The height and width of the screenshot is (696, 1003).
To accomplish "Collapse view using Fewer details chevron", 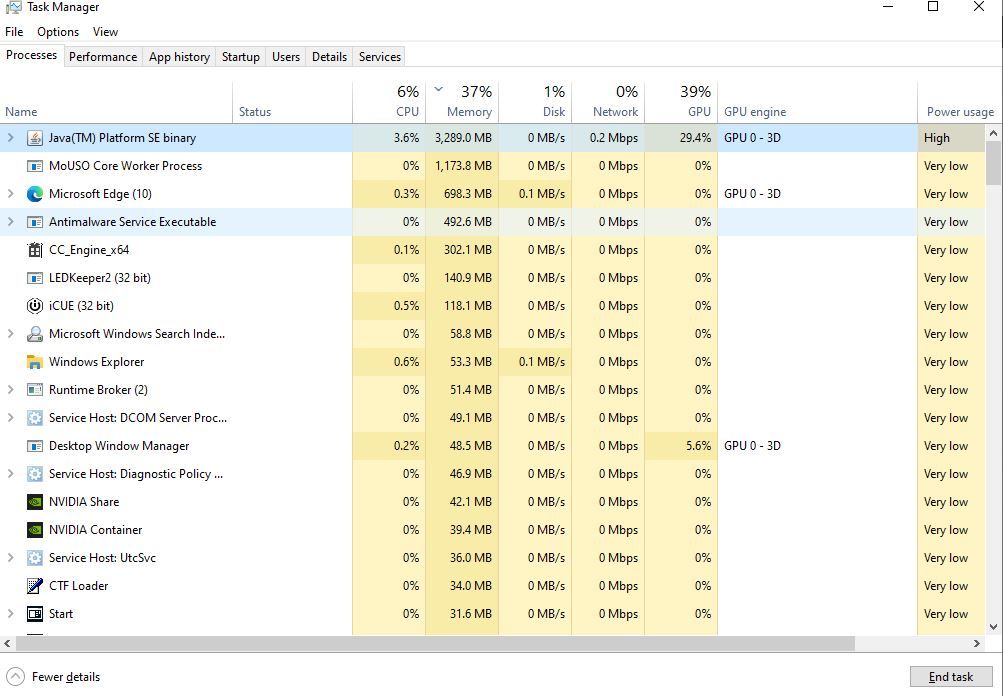I will tap(15, 677).
